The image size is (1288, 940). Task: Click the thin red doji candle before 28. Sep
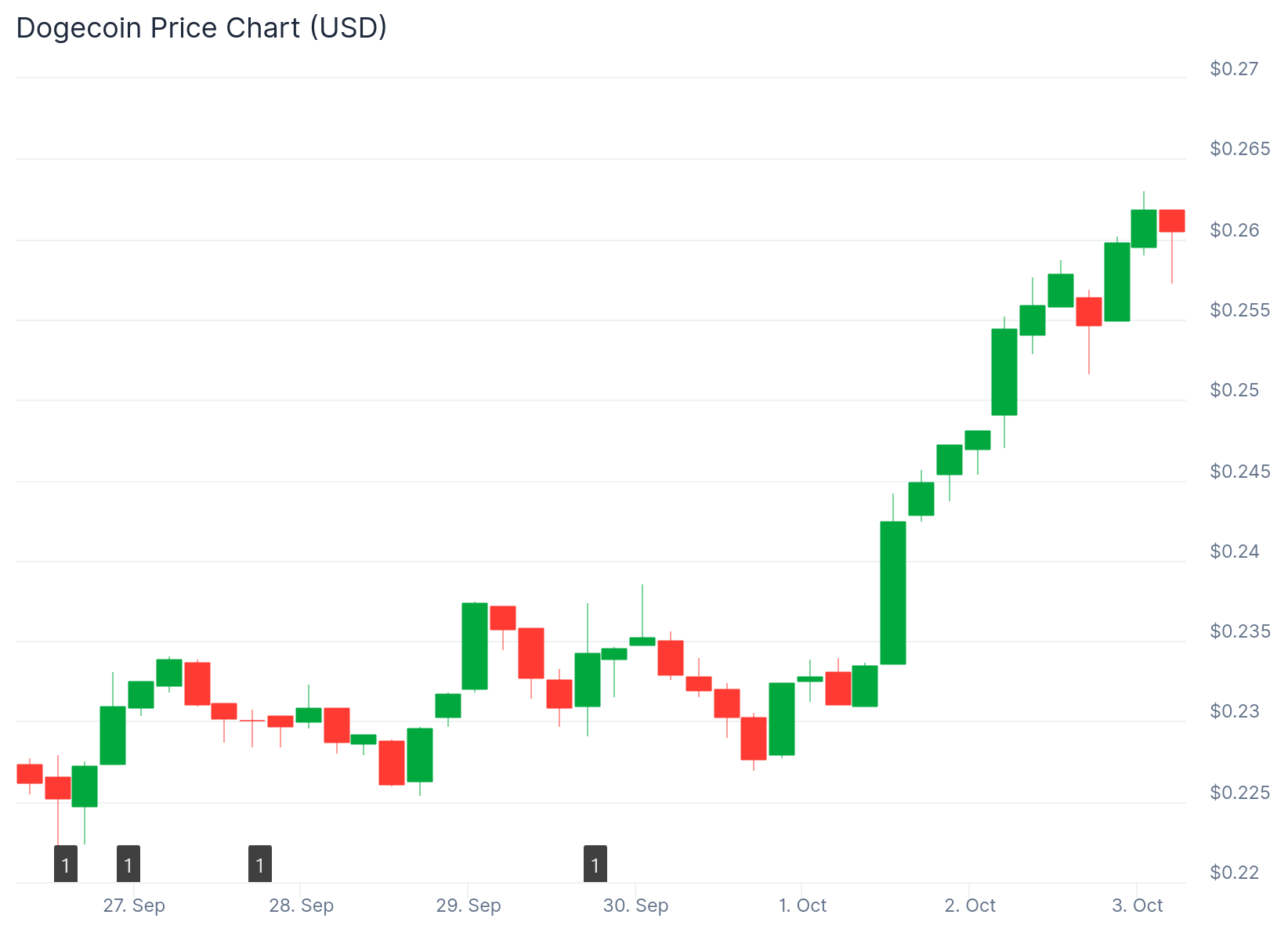[x=252, y=721]
